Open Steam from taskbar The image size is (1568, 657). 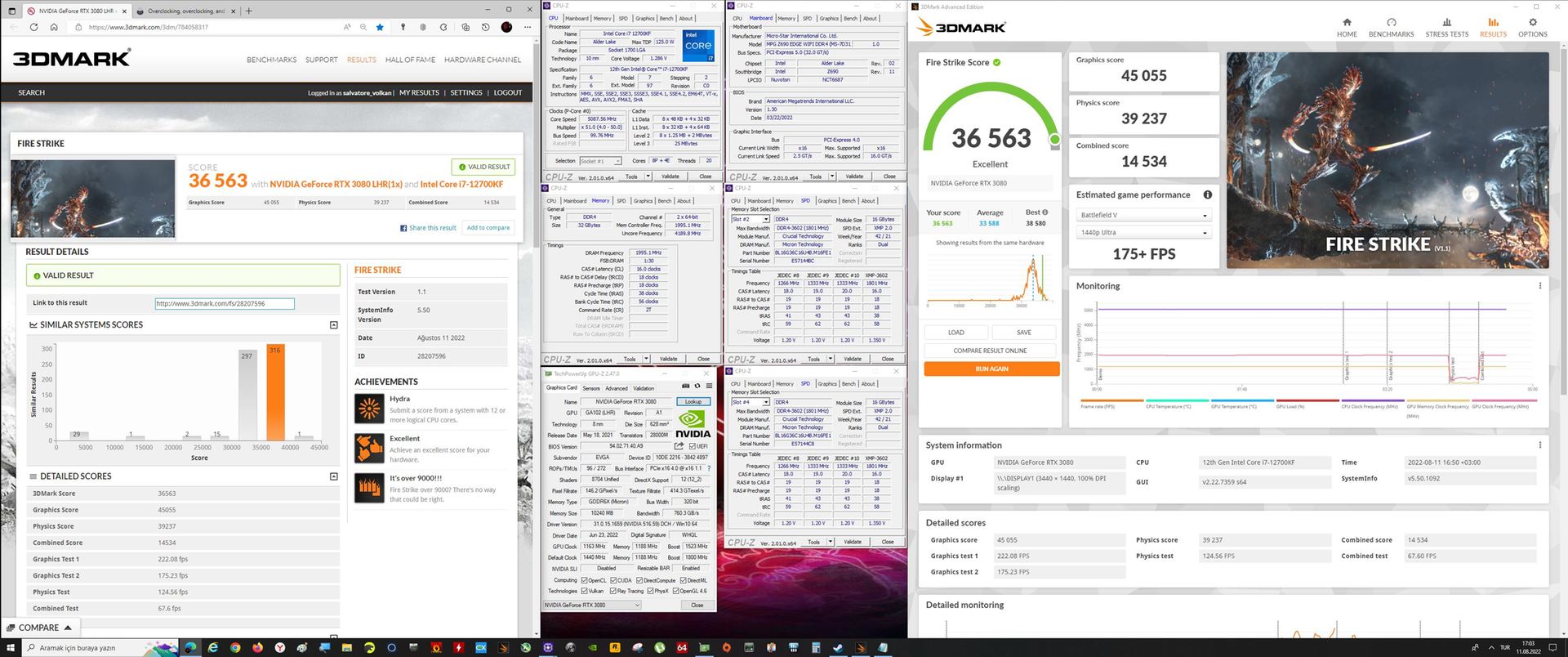837,647
